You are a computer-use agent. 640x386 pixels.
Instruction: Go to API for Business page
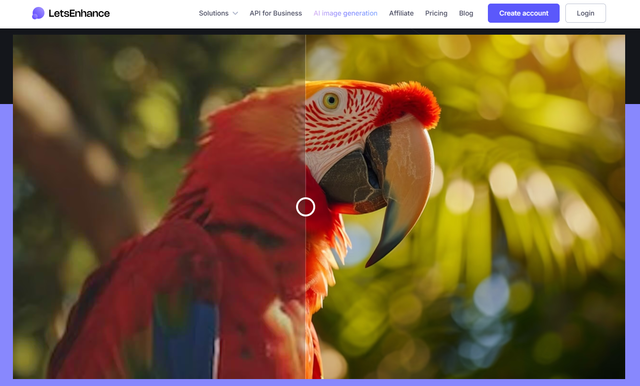coord(276,13)
